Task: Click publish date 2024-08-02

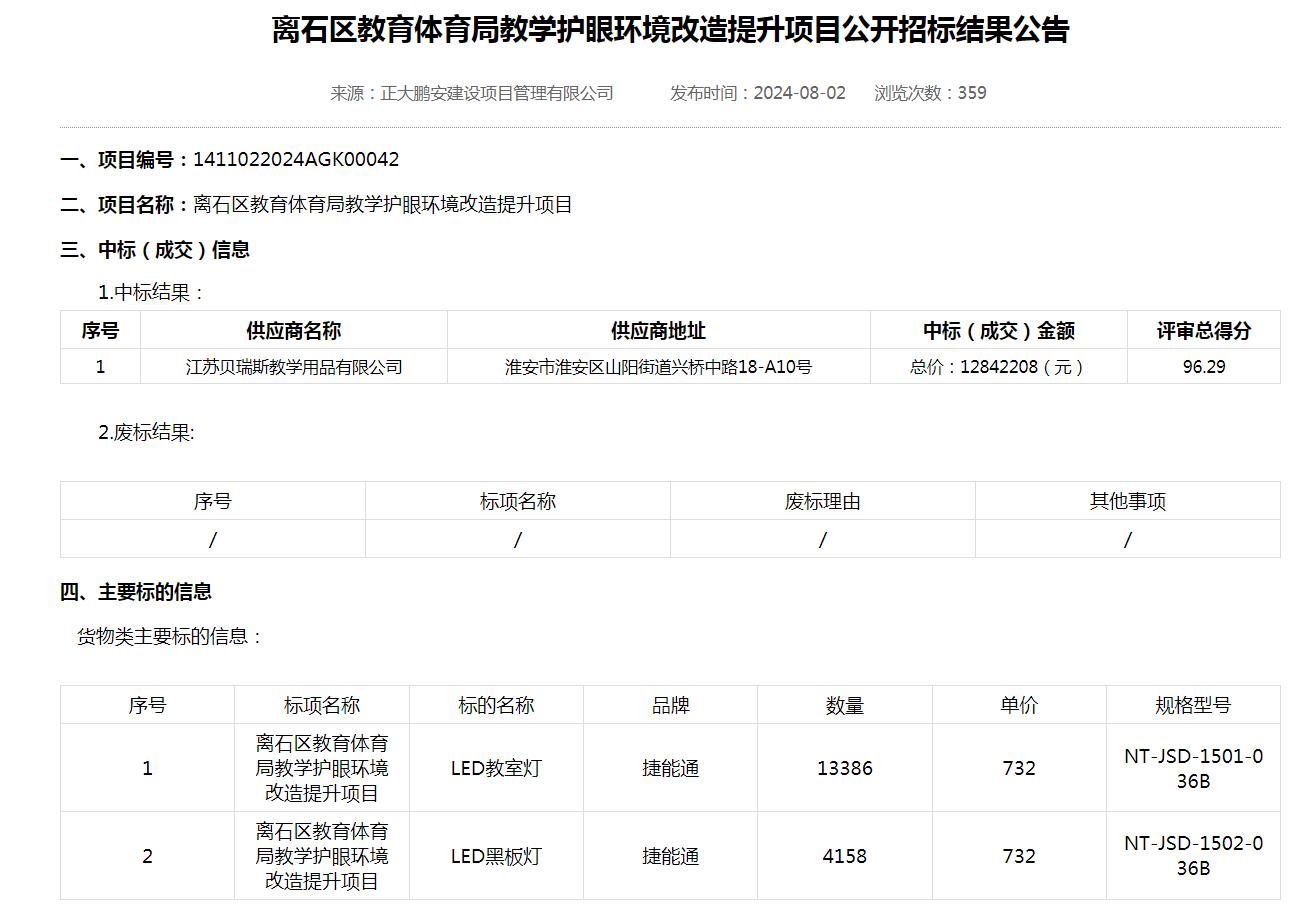Action: (x=799, y=93)
